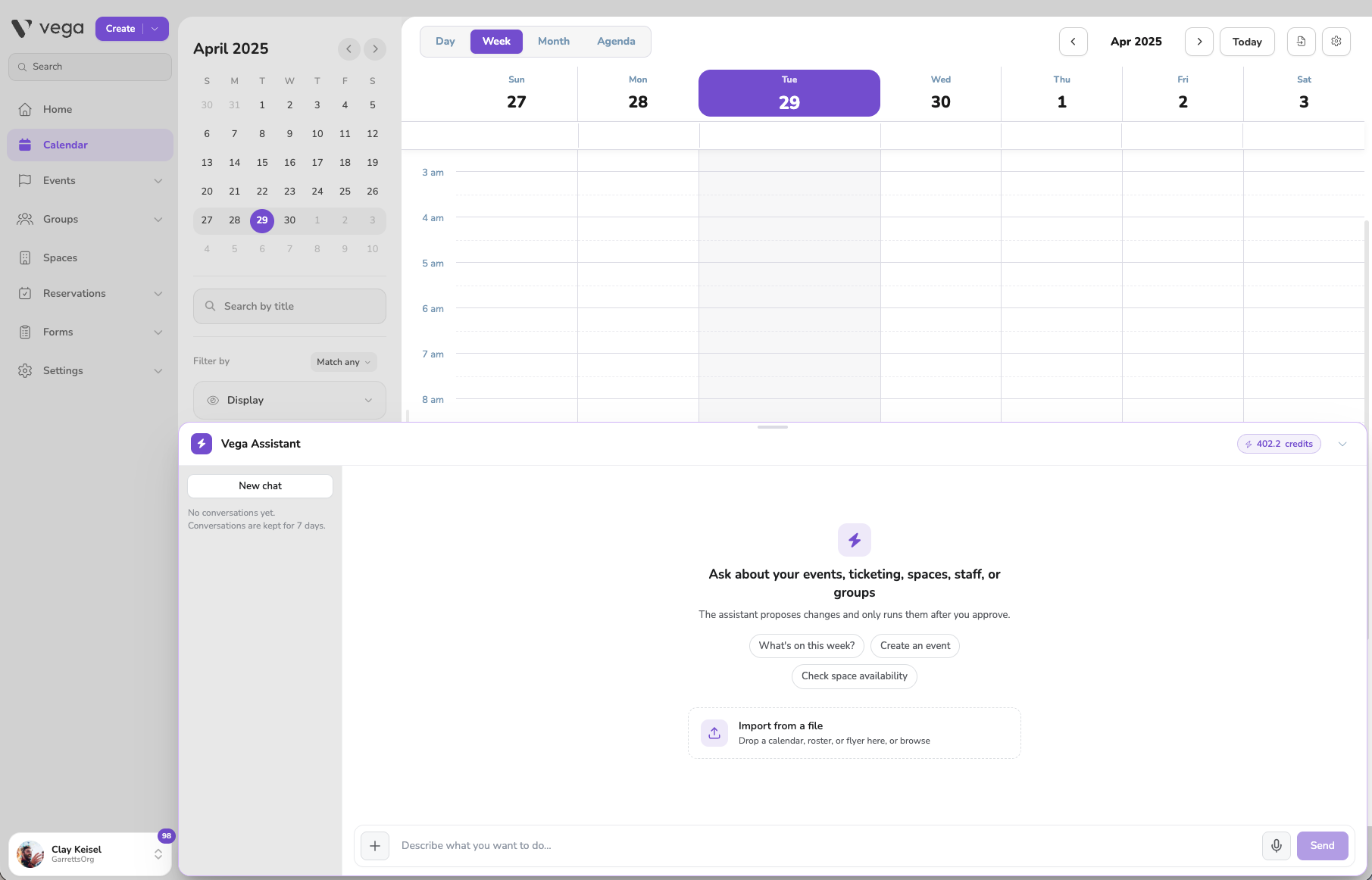This screenshot has height=880, width=1372.
Task: Select April 10 in the mini calendar
Action: pos(317,133)
